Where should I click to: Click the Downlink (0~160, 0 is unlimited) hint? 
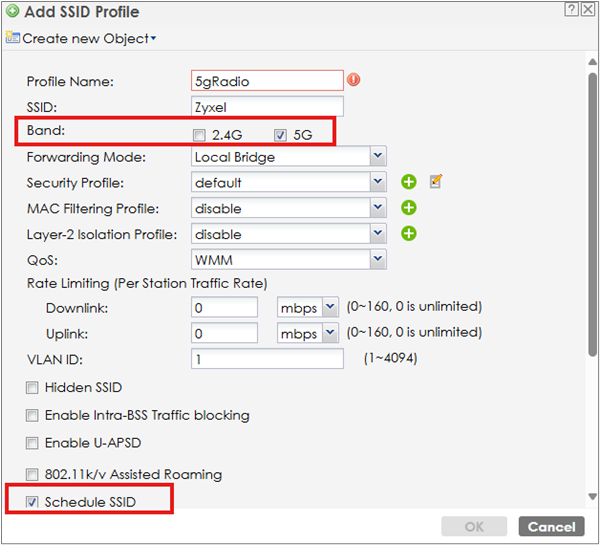414,307
